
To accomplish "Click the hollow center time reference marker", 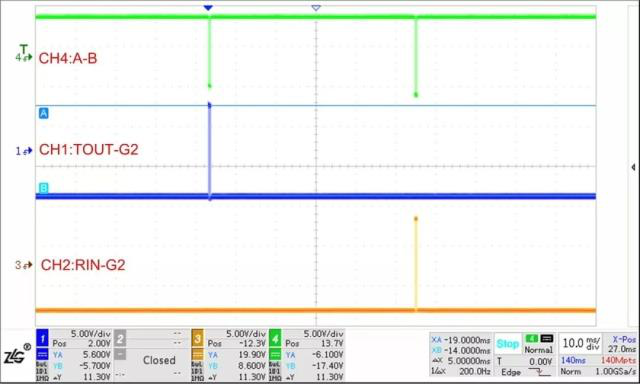I will (x=316, y=8).
